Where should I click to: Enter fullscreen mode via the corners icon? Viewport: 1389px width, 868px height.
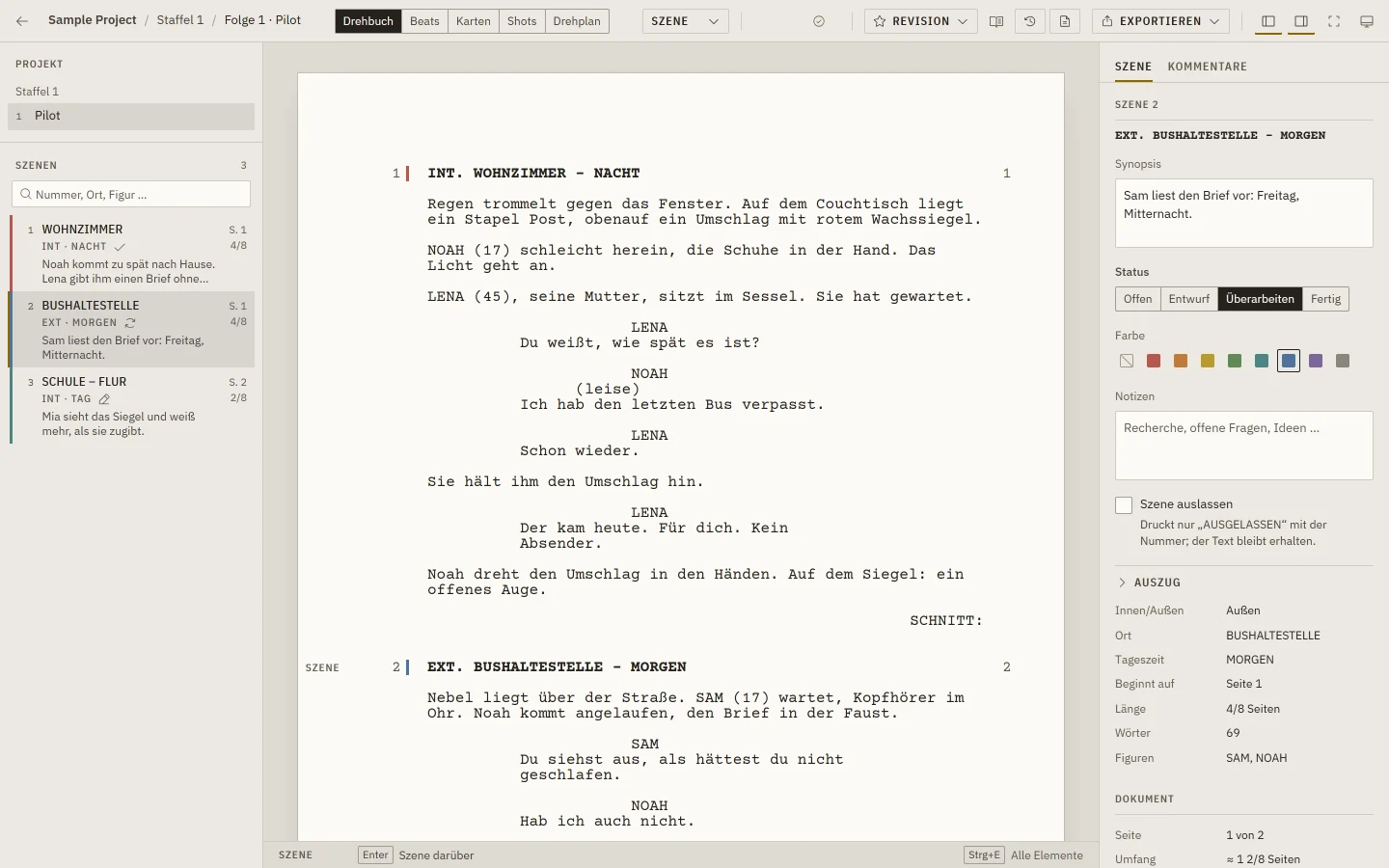tap(1334, 21)
